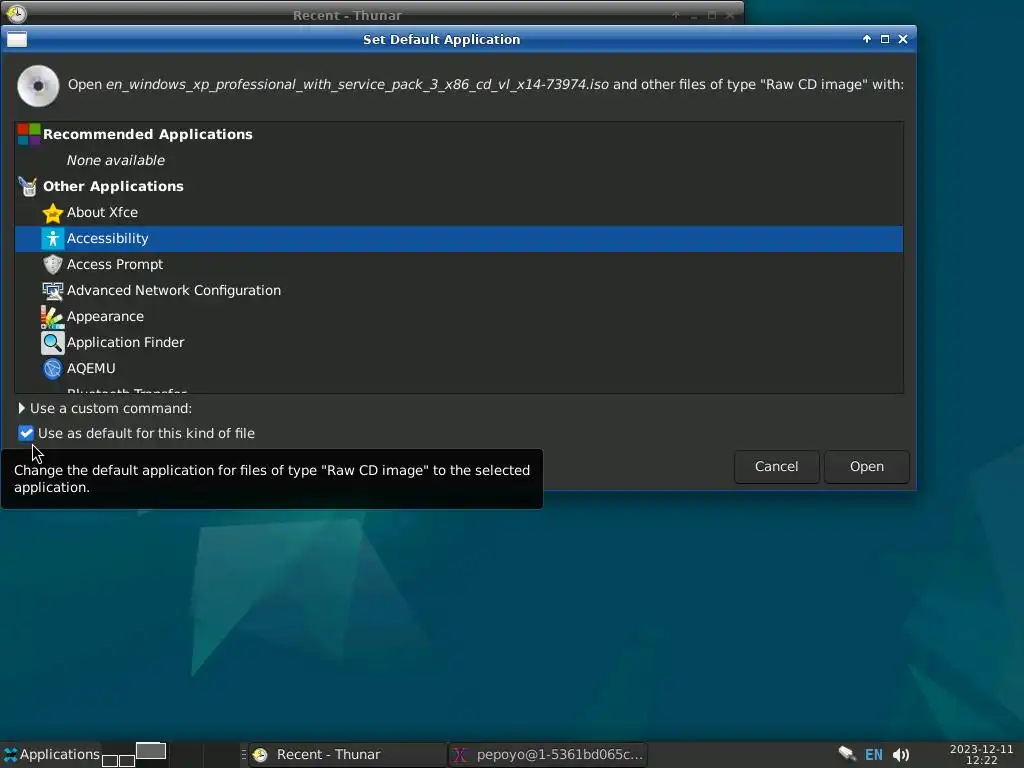Click the Other Applications category icon
1024x768 pixels.
point(29,187)
